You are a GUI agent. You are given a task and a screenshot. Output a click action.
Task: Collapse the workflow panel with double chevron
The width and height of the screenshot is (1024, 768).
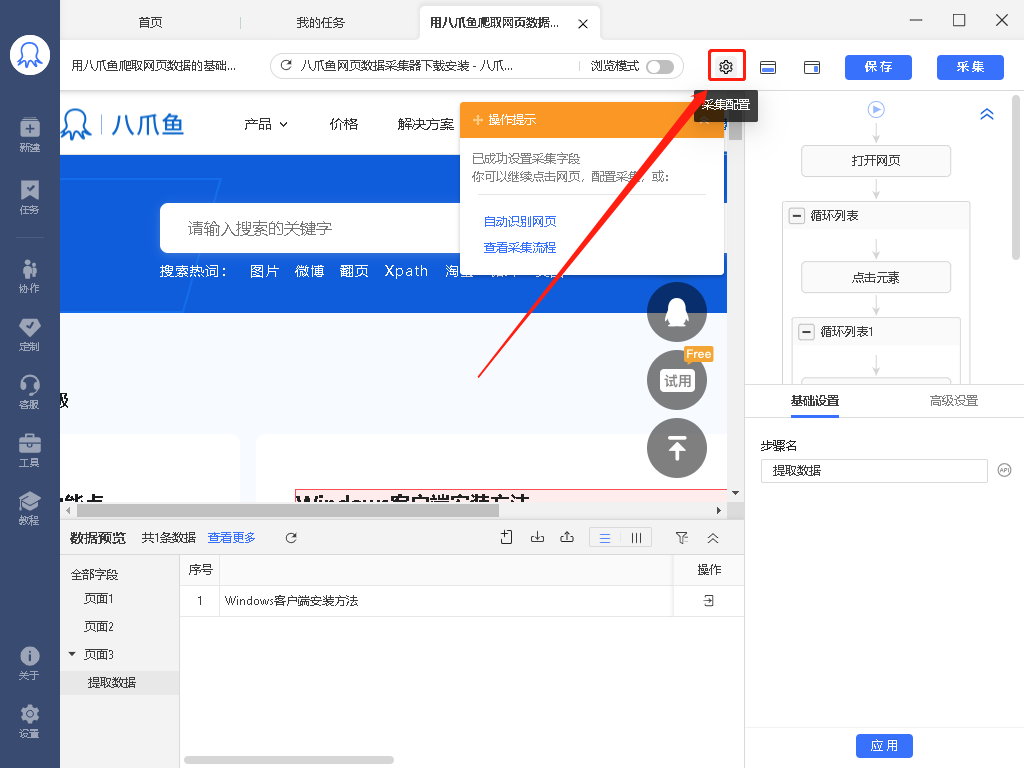pyautogui.click(x=987, y=114)
